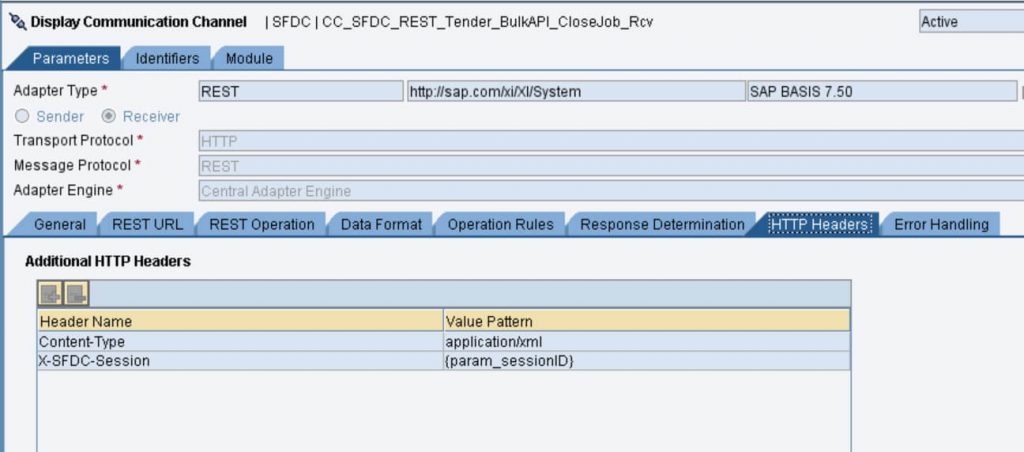Click the http://sap.com/xi/XI/System namespace field
Image resolution: width=1024 pixels, height=452 pixels.
tap(576, 91)
